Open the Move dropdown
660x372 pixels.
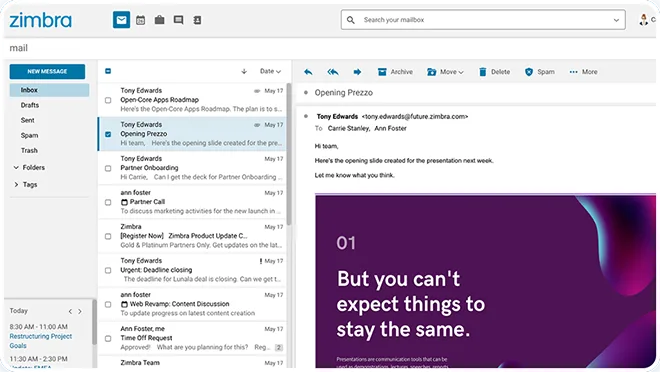click(x=445, y=72)
